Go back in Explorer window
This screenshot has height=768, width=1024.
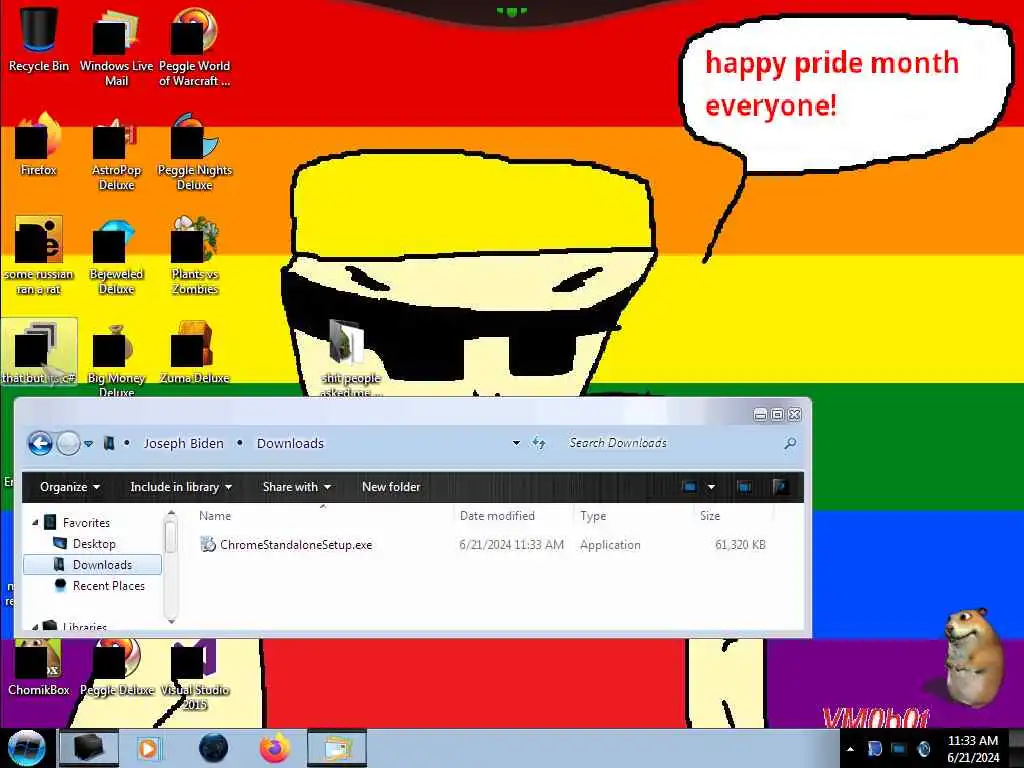pos(40,443)
